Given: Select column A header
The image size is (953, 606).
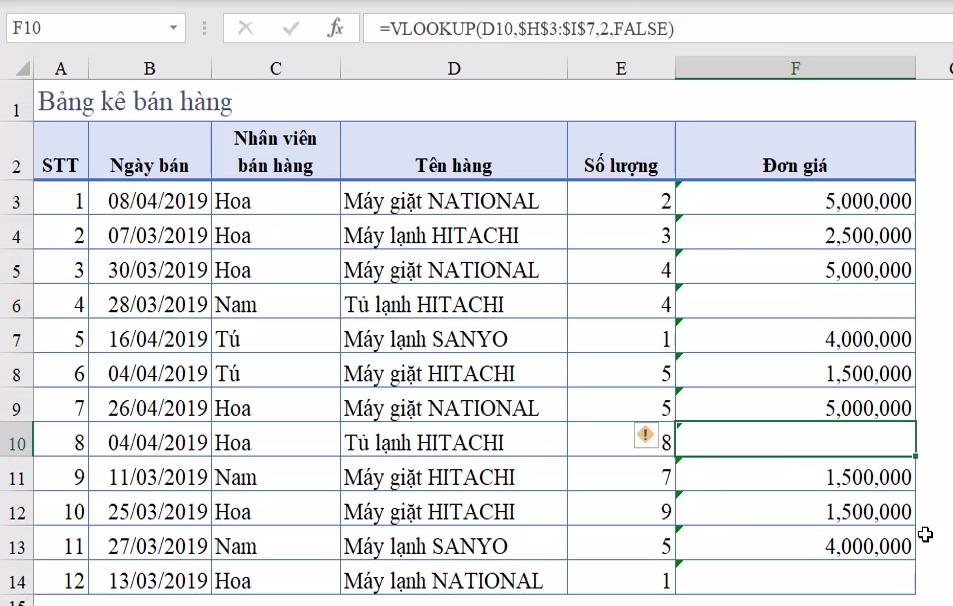Looking at the screenshot, I should click(x=60, y=69).
